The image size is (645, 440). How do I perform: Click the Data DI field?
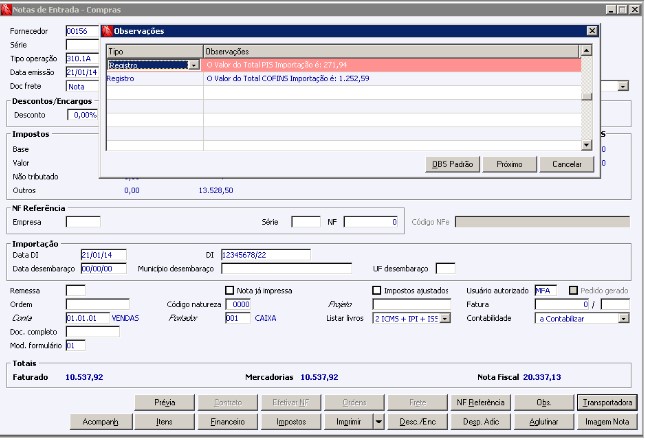pyautogui.click(x=104, y=255)
